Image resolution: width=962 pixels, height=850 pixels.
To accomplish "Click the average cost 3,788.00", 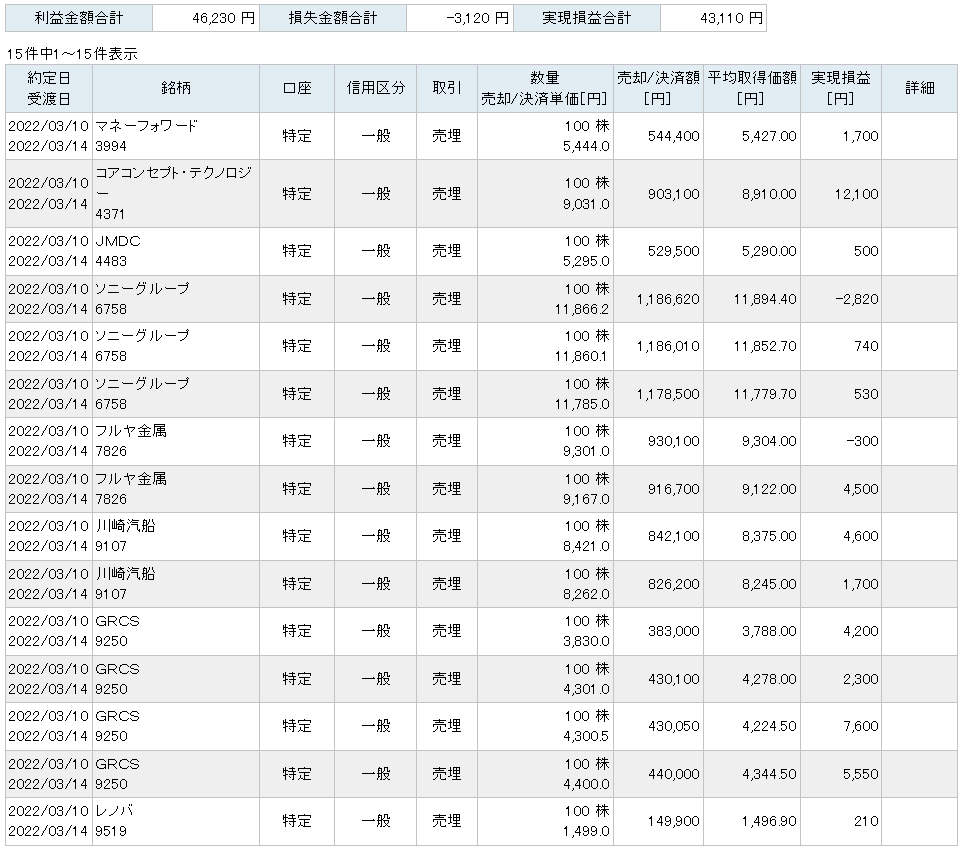I will tap(769, 631).
